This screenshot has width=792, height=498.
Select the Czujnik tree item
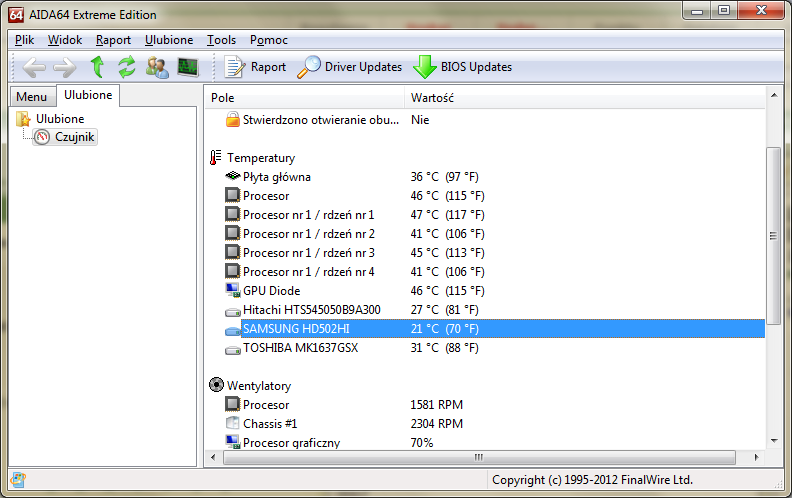(65, 137)
